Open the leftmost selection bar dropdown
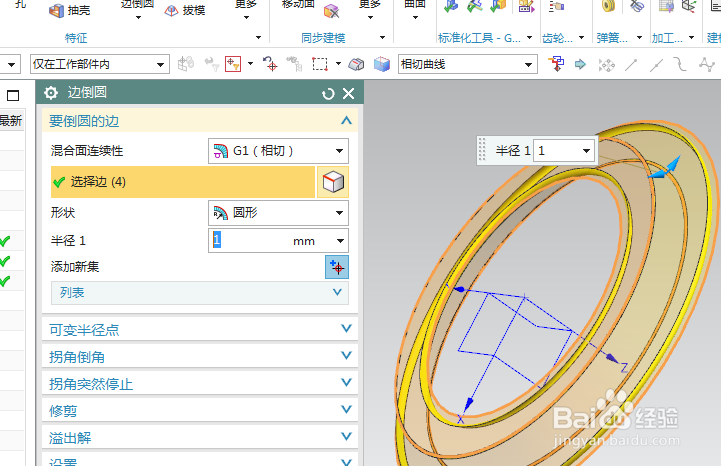This screenshot has width=721, height=466. [11, 64]
